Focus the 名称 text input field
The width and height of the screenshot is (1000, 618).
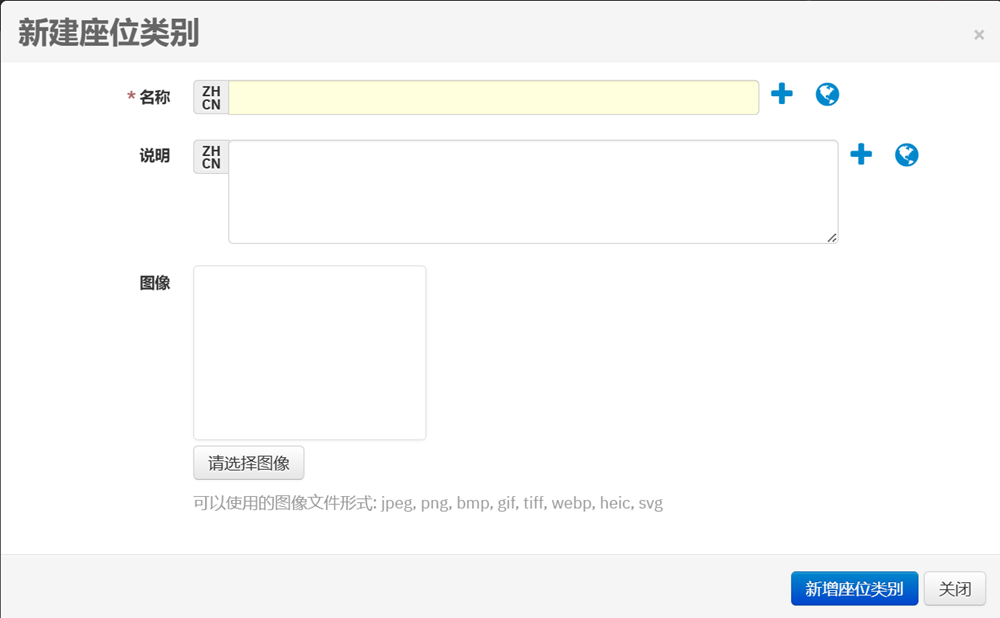(494, 98)
